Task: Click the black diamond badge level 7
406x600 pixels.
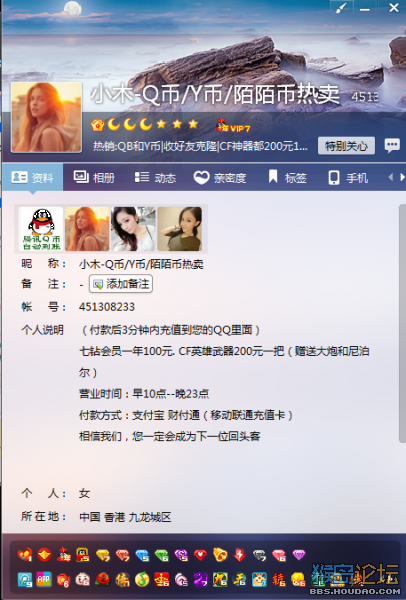Action: coord(259,555)
